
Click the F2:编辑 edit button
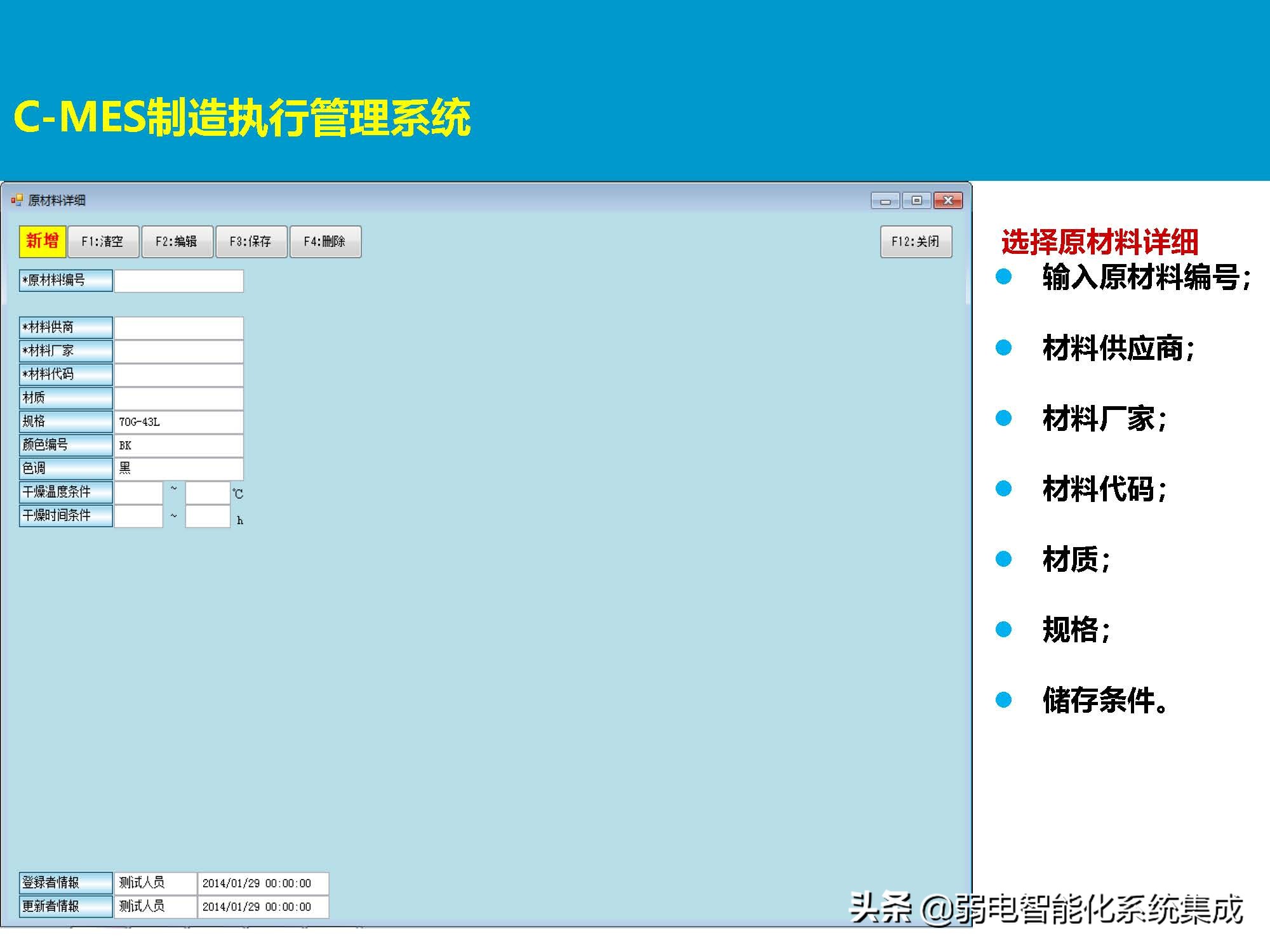177,242
